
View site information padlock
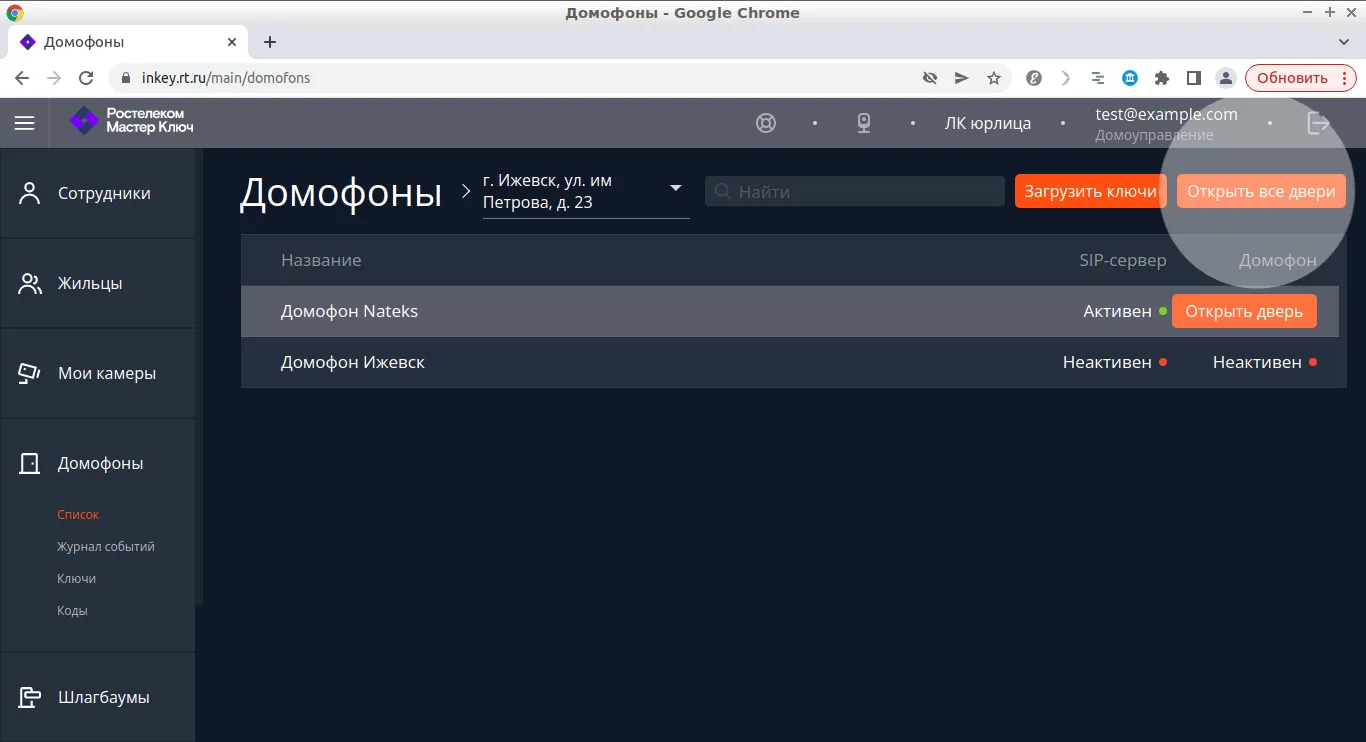(x=126, y=78)
